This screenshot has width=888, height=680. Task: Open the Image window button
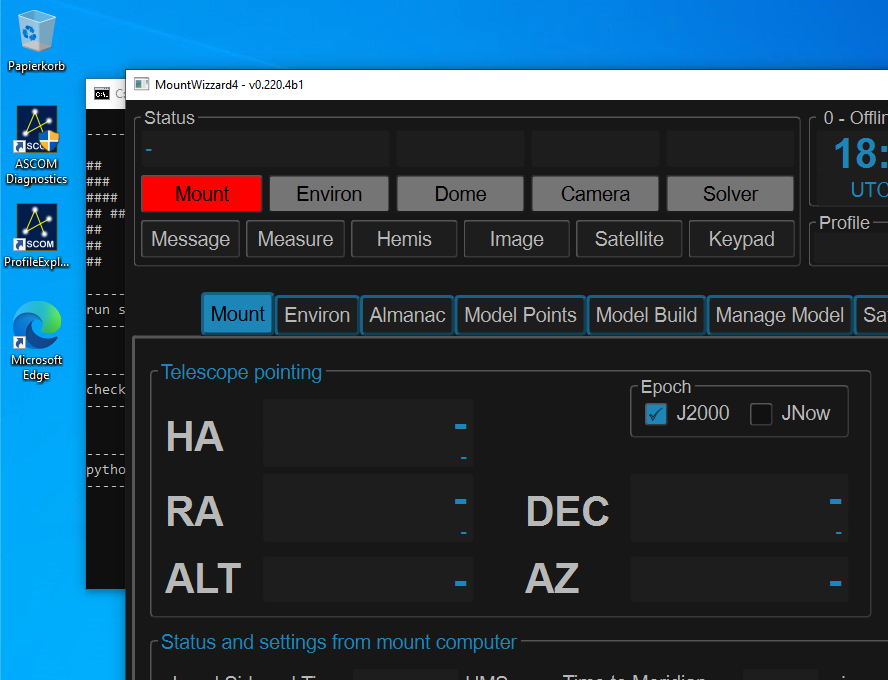pyautogui.click(x=516, y=239)
